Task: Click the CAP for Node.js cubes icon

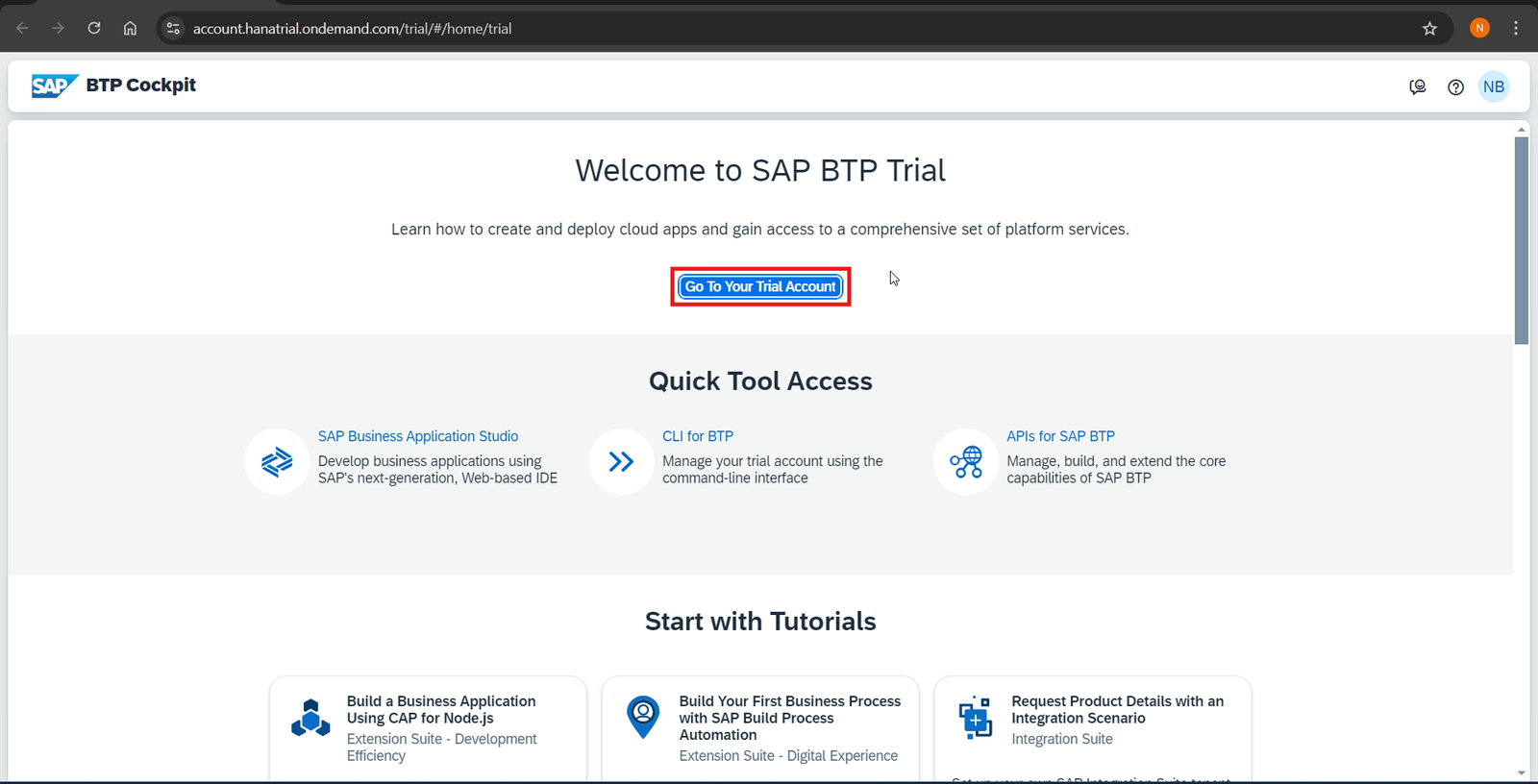Action: (310, 718)
